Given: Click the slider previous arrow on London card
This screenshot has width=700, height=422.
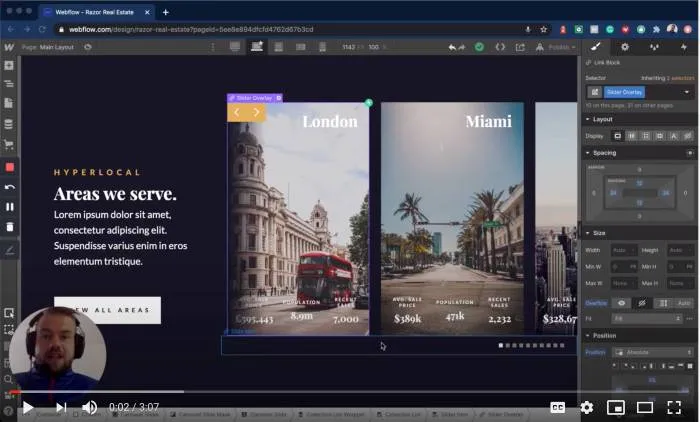Looking at the screenshot, I should pos(237,113).
